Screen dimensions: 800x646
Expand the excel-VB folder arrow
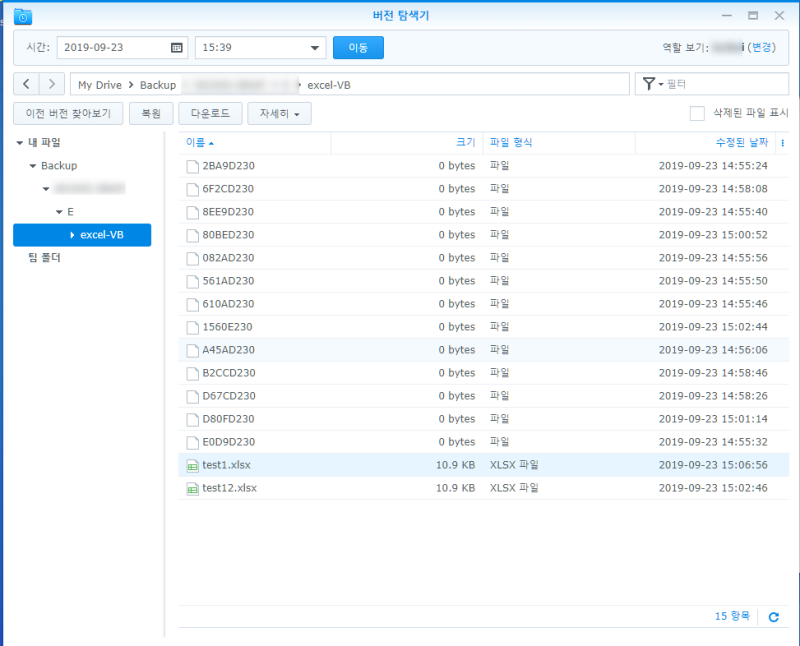pyautogui.click(x=72, y=235)
